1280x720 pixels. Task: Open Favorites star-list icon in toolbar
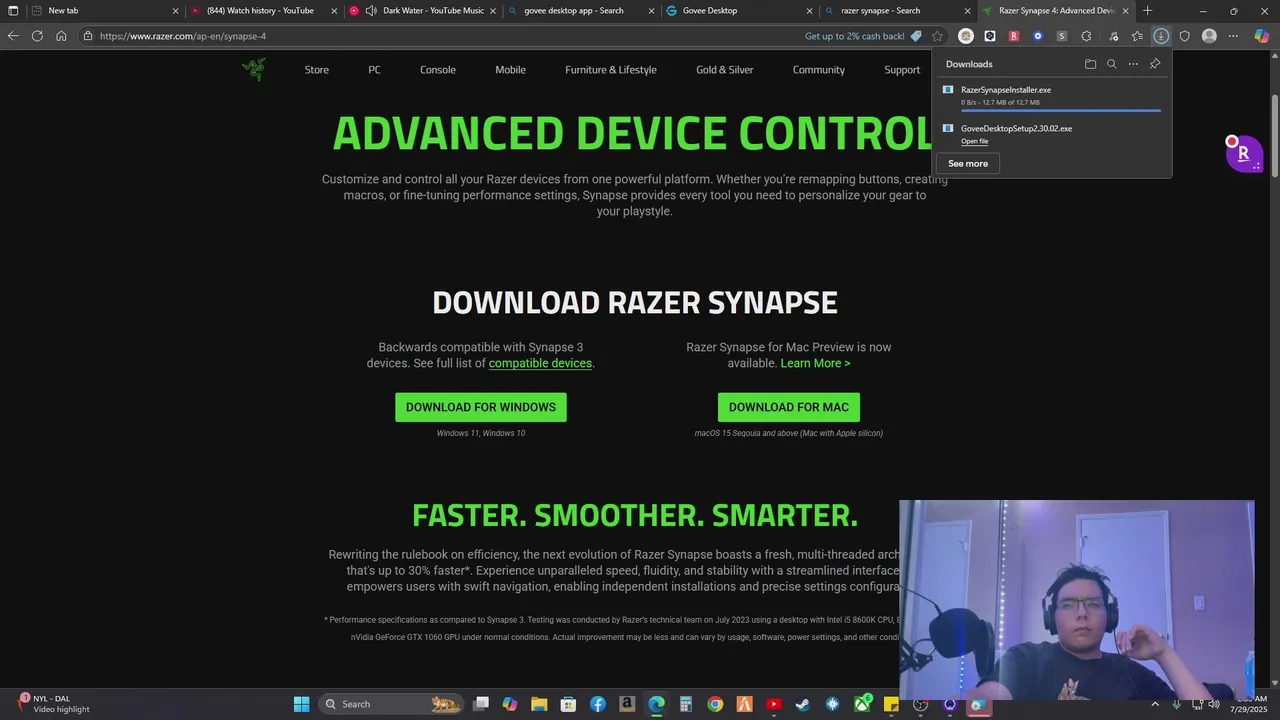coord(1137,36)
